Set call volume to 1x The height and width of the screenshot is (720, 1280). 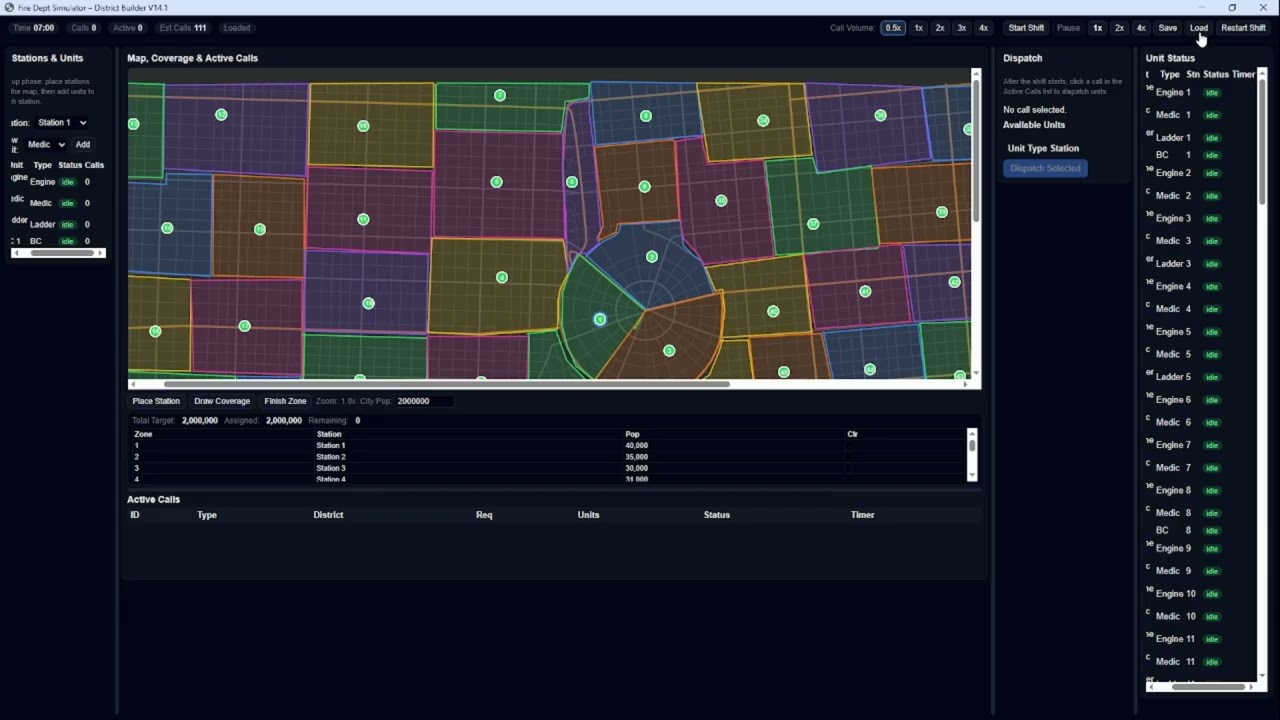point(918,28)
